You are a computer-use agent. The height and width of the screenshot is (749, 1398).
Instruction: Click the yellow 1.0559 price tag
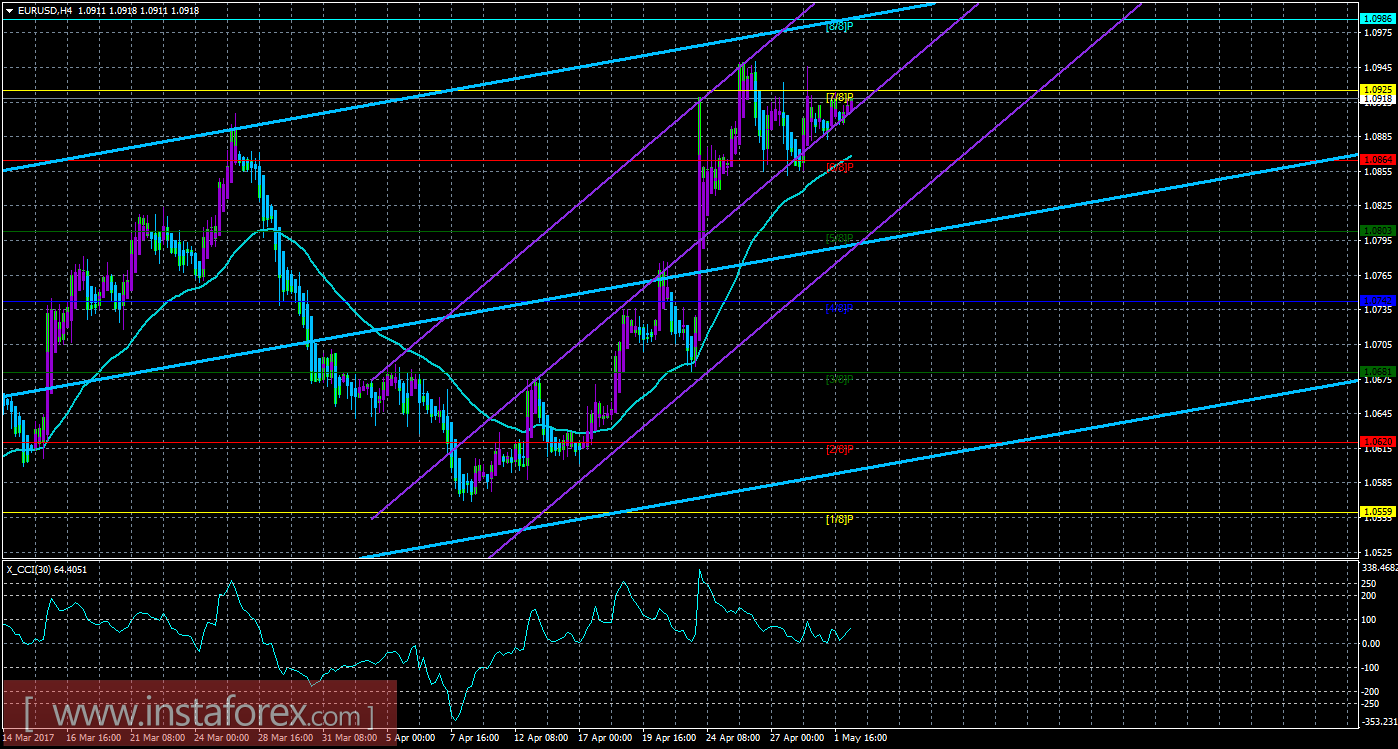point(1376,511)
